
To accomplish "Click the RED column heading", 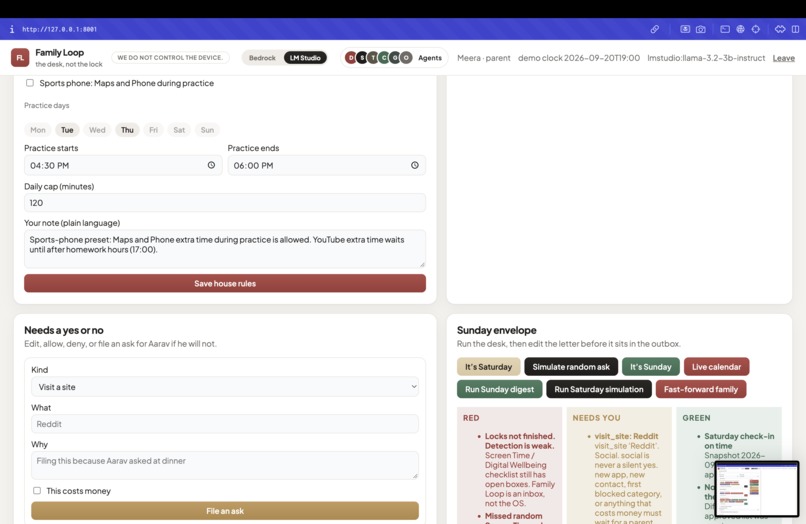I will coord(471,418).
